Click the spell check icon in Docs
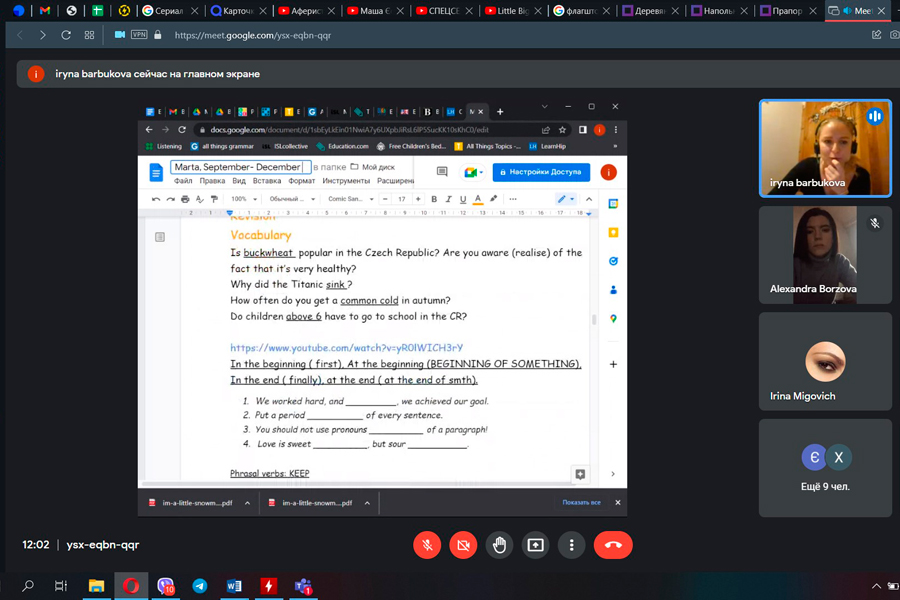The width and height of the screenshot is (900, 600). pos(200,199)
